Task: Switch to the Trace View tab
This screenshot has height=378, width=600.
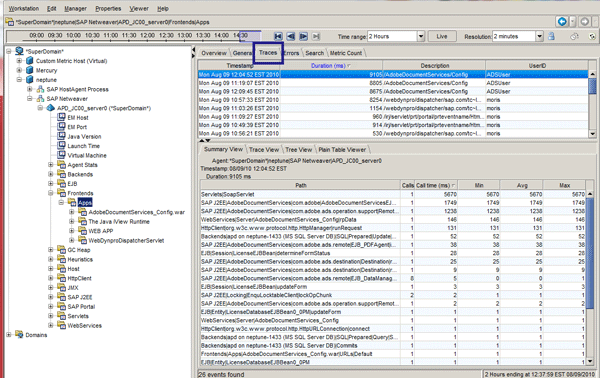Action: click(x=264, y=150)
